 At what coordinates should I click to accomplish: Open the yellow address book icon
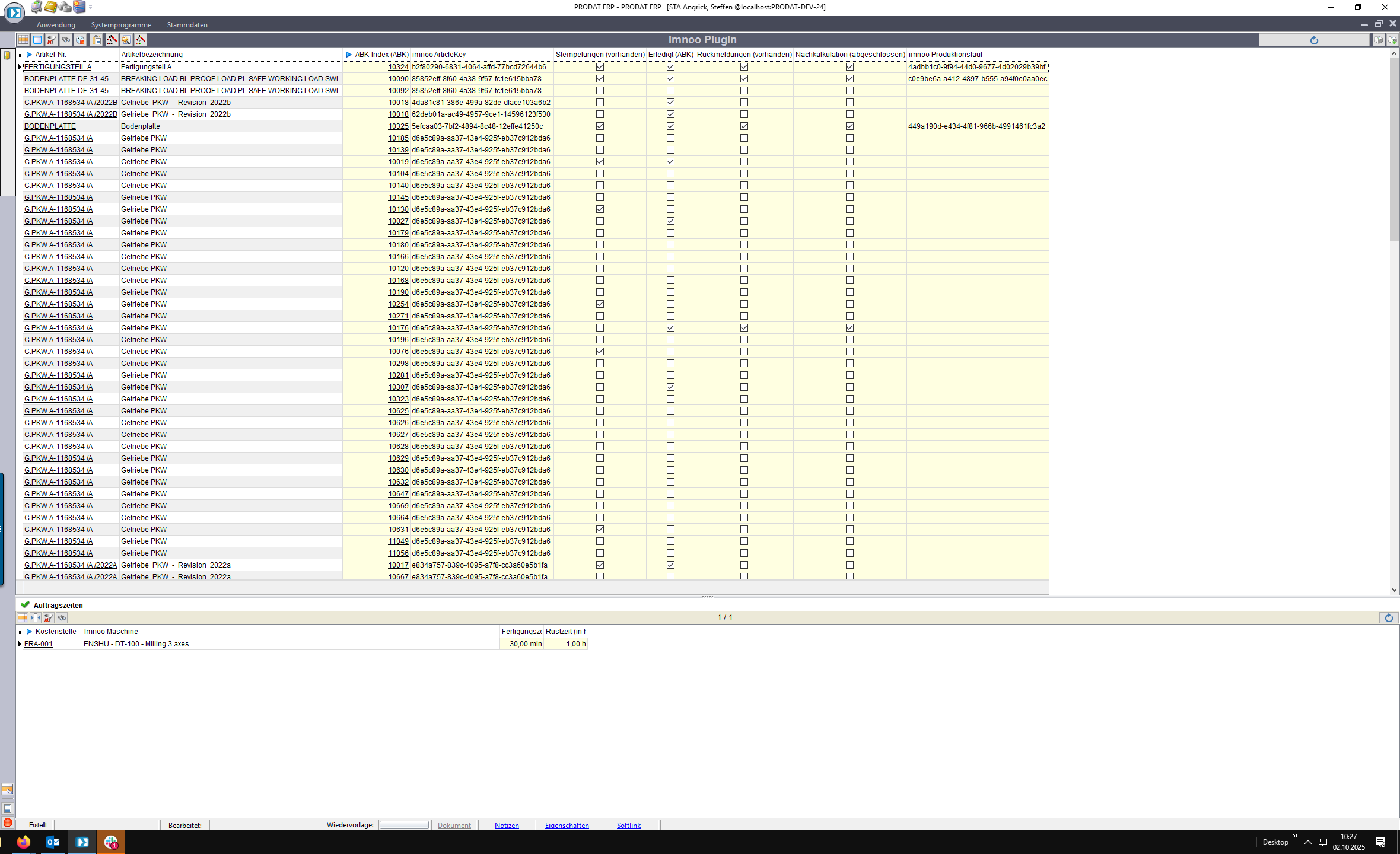tap(50, 7)
